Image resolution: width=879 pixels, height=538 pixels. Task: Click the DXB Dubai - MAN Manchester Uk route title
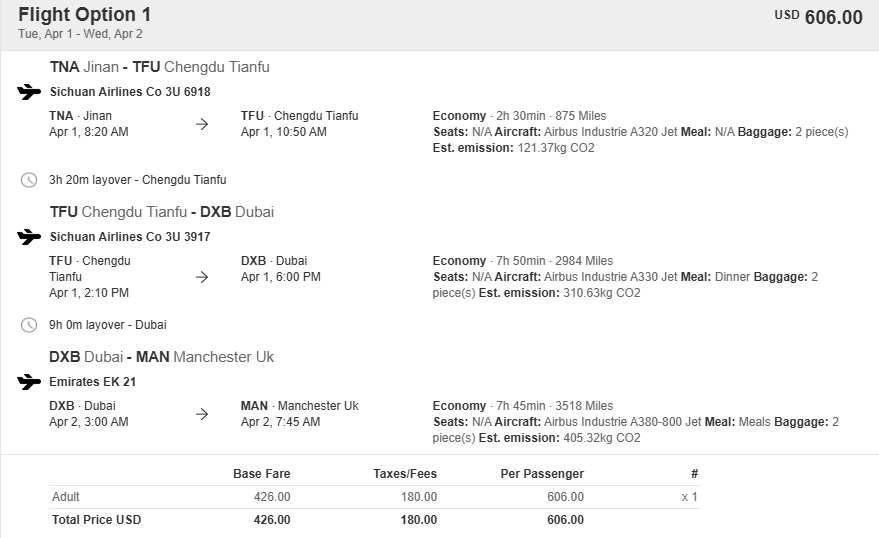[161, 357]
